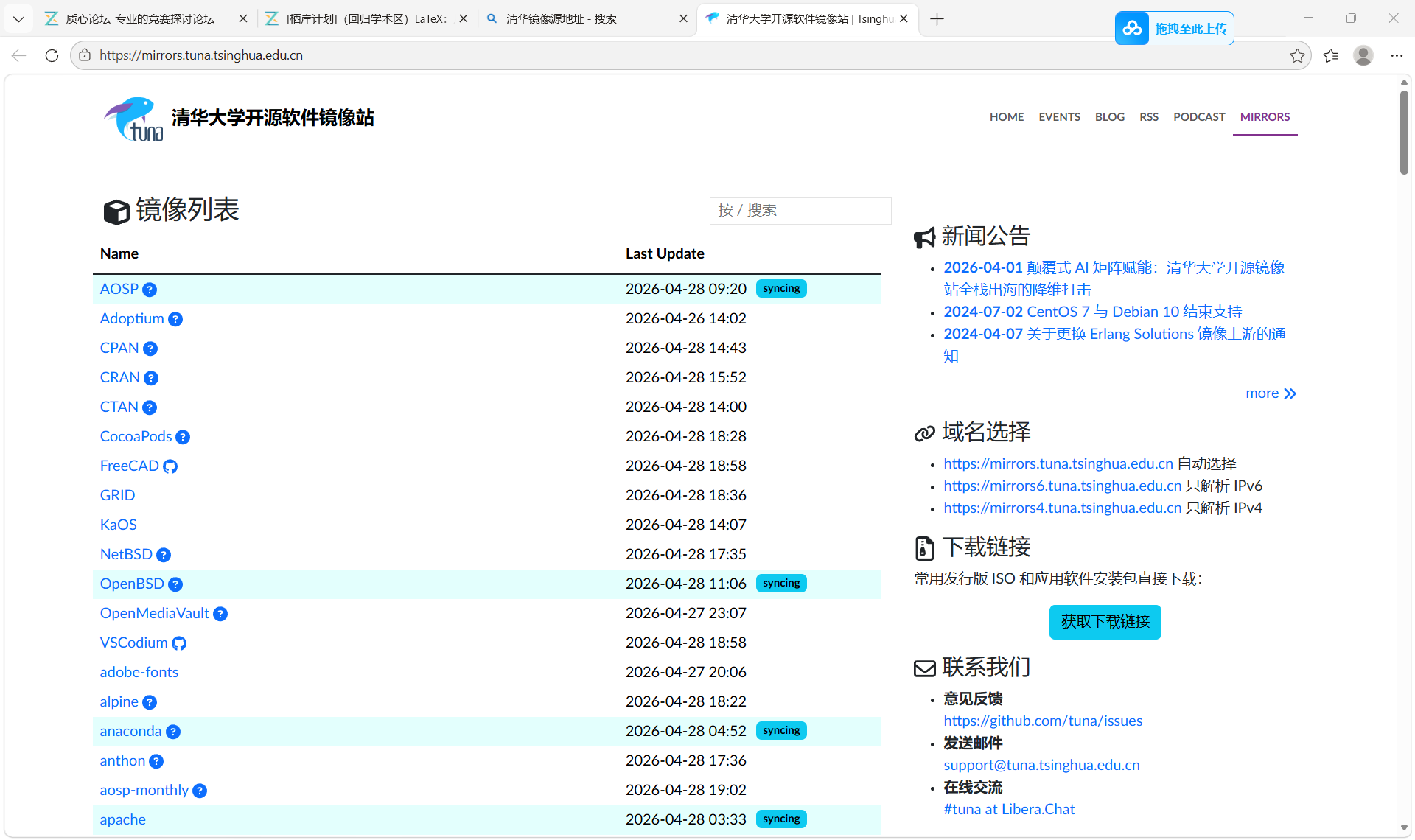Image resolution: width=1415 pixels, height=840 pixels.
Task: View site information lock icon
Action: pos(85,55)
